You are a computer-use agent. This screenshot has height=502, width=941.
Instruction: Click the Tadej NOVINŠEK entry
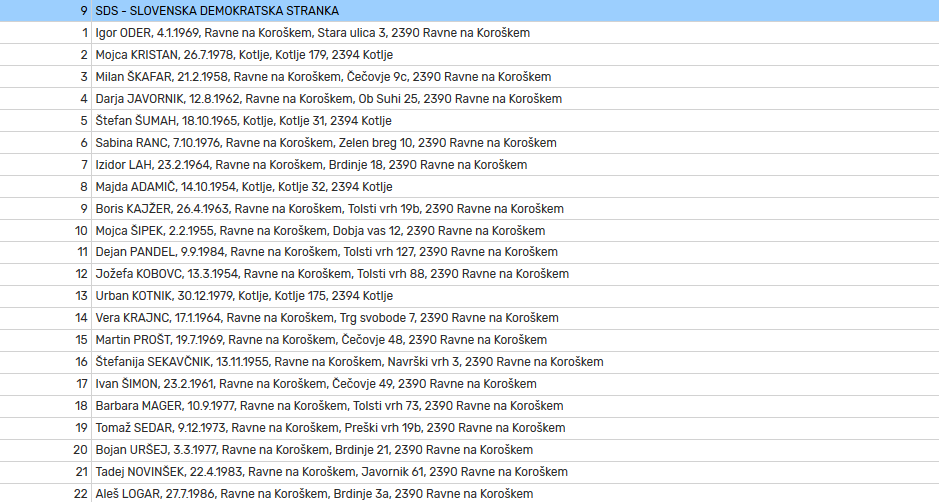470,472
